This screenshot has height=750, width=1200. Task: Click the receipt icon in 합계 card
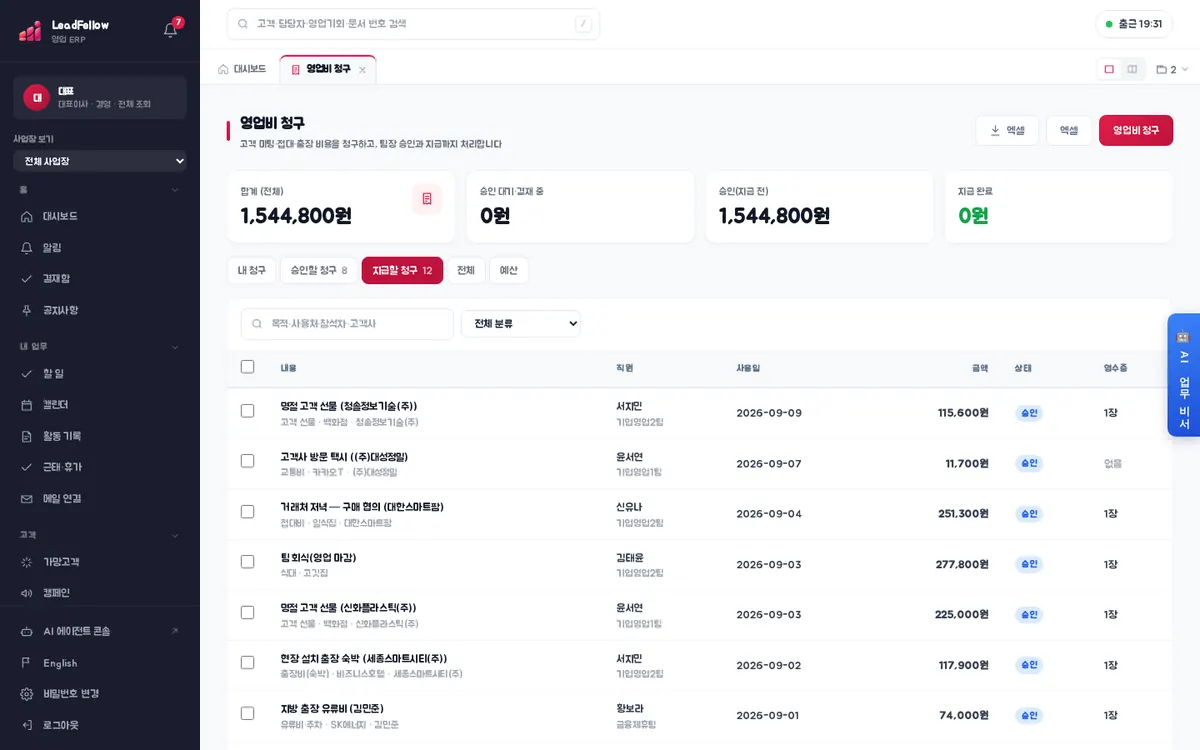pyautogui.click(x=427, y=199)
